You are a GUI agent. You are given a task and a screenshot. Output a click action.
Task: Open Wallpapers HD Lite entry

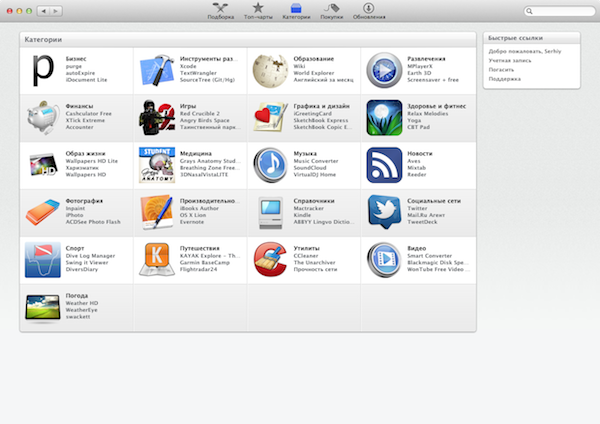pyautogui.click(x=91, y=161)
